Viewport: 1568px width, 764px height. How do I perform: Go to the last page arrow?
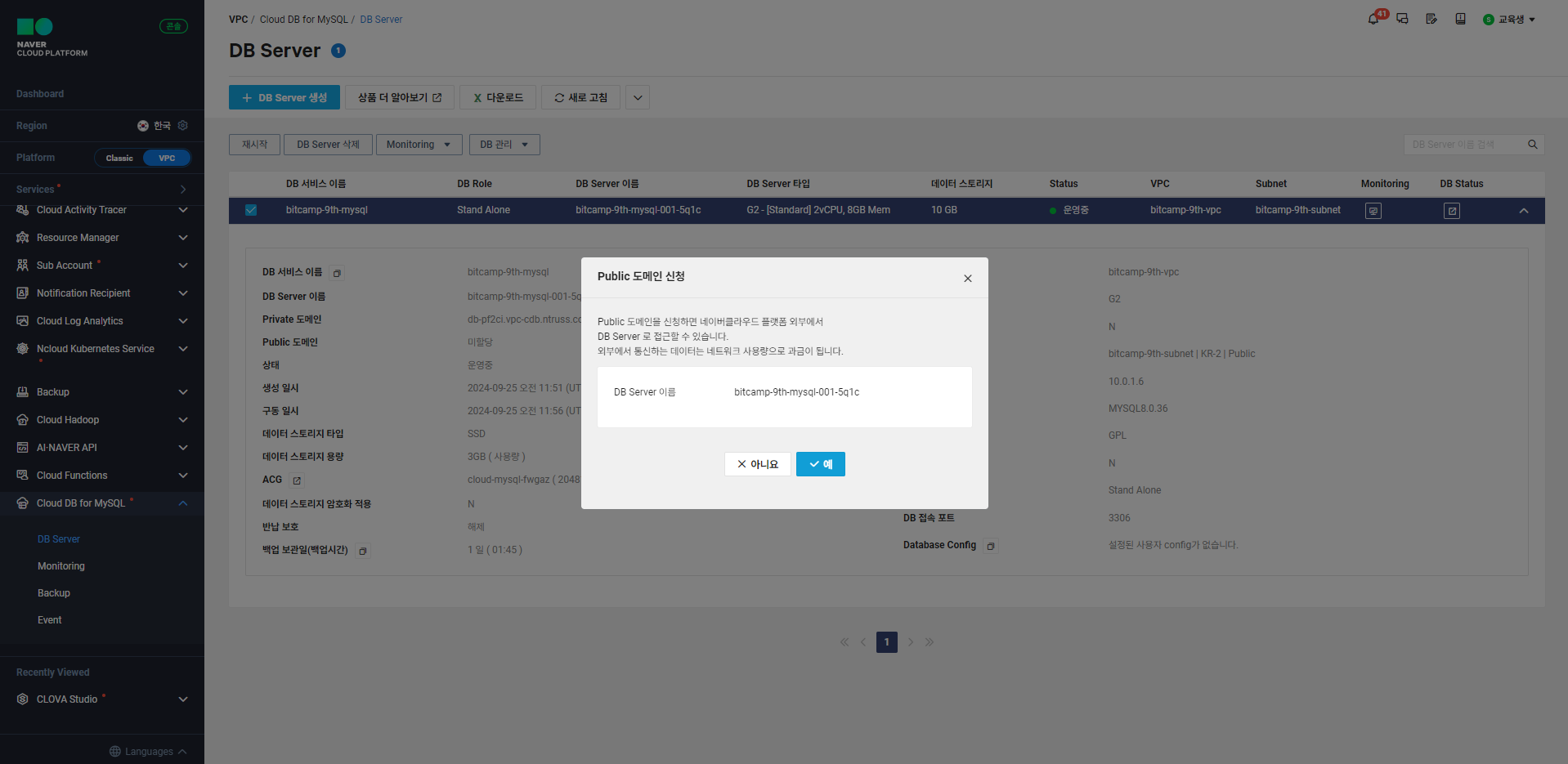(x=930, y=642)
